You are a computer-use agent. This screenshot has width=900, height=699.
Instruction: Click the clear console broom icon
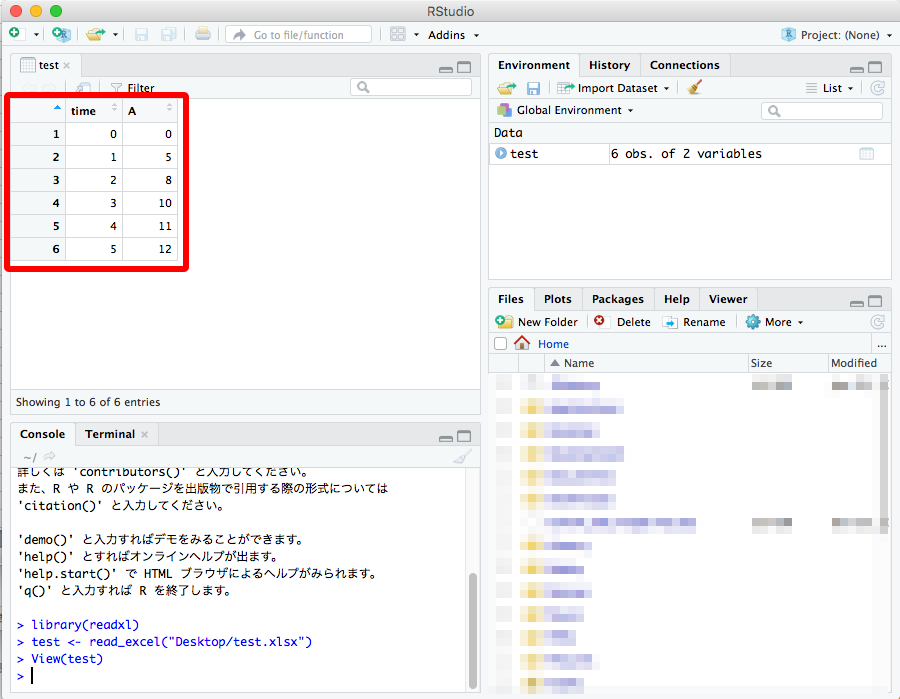(x=462, y=456)
